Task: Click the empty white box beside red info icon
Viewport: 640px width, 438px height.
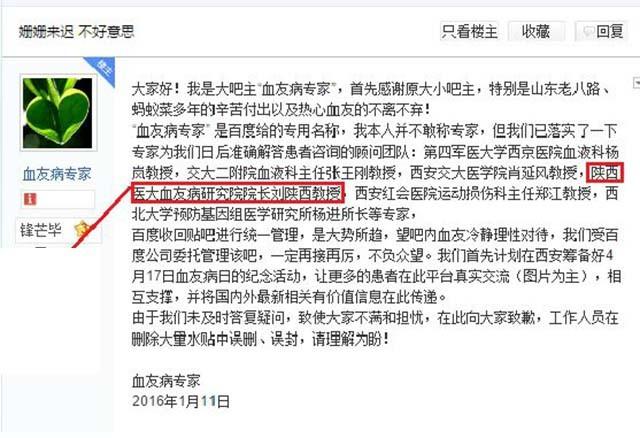Action: point(66,199)
